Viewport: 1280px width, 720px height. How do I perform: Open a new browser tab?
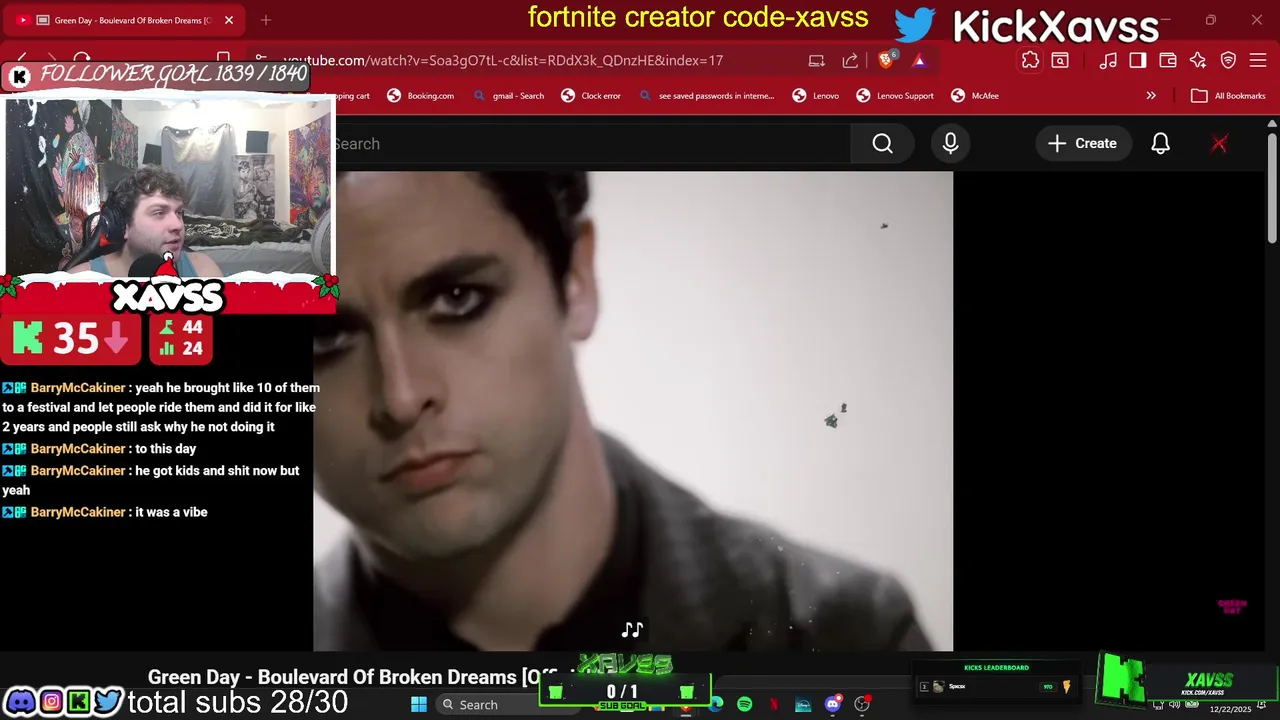click(x=266, y=20)
